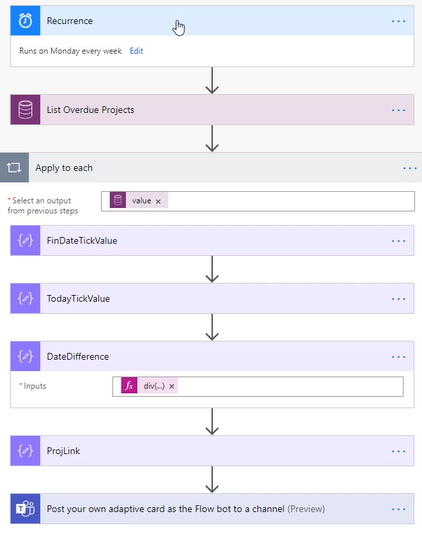Click the List Overdue Projects database icon

[x=25, y=110]
